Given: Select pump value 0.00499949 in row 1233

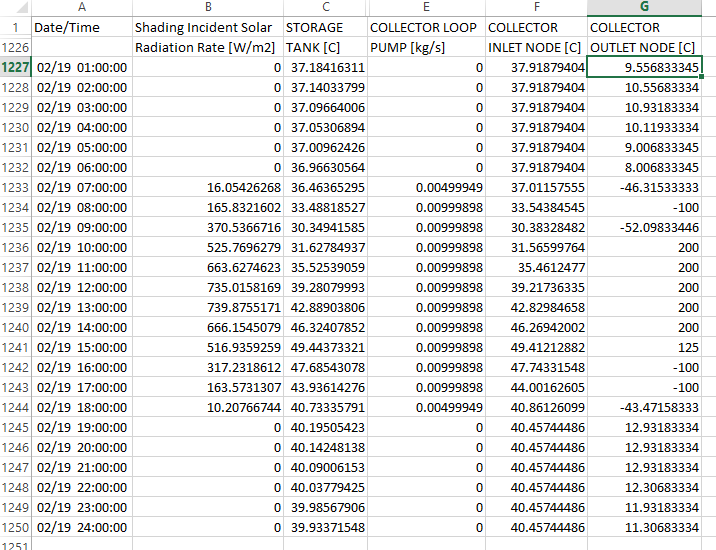Looking at the screenshot, I should (x=426, y=187).
